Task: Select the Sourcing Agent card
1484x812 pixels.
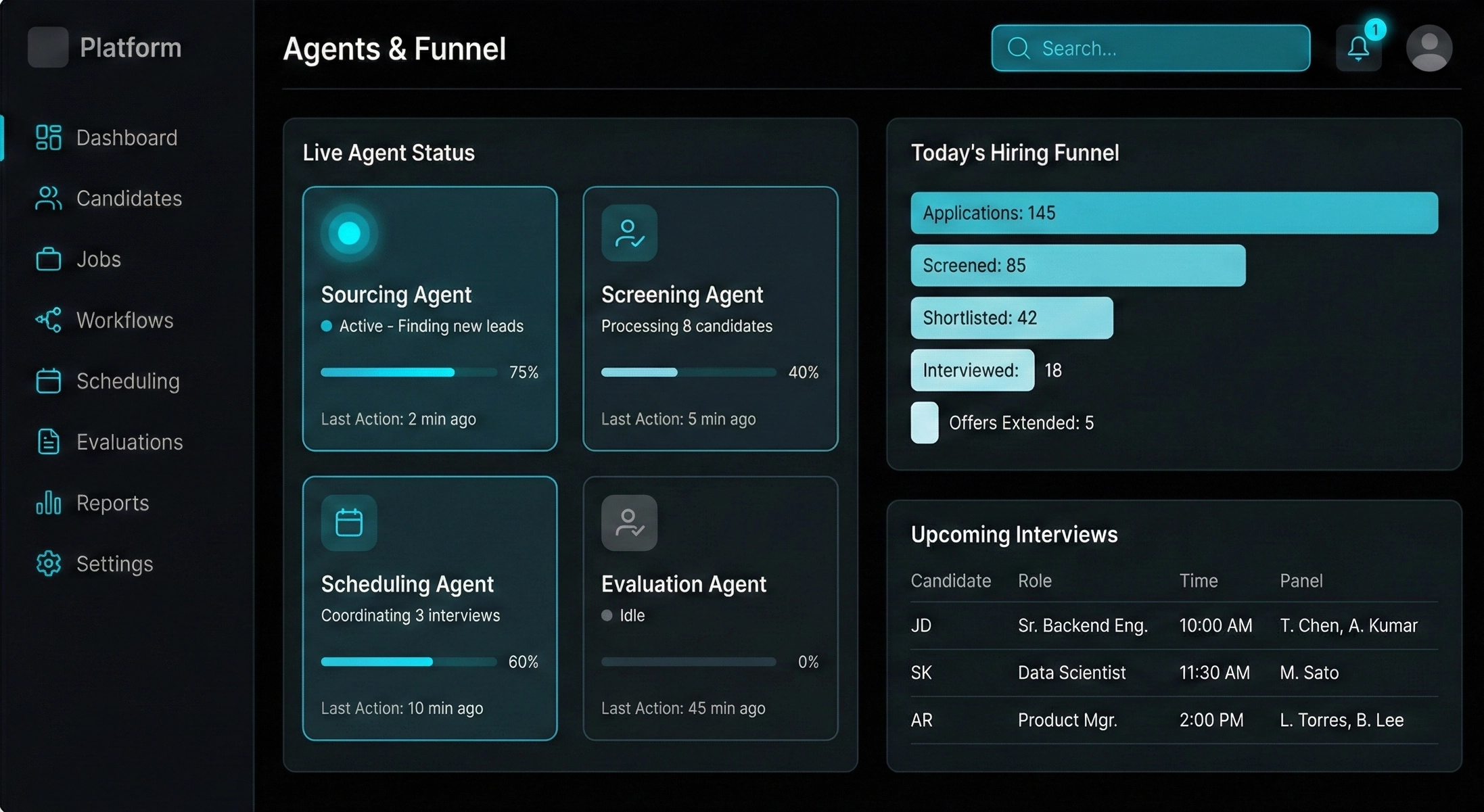Action: point(430,318)
